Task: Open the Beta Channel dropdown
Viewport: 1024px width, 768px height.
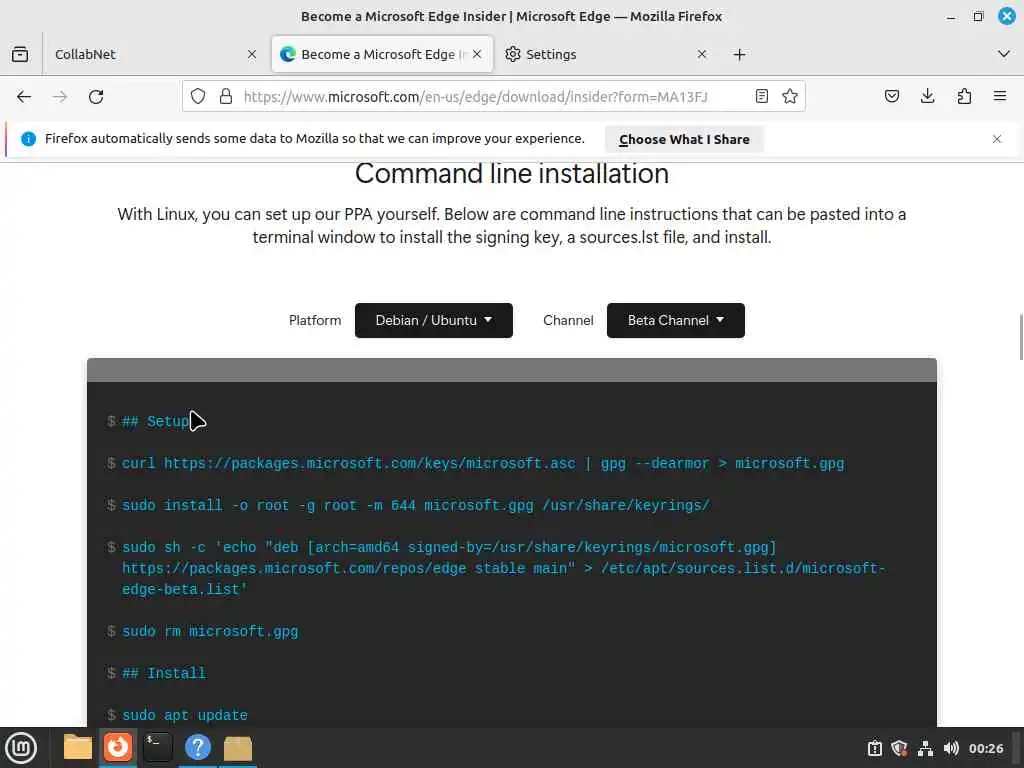Action: pos(675,320)
